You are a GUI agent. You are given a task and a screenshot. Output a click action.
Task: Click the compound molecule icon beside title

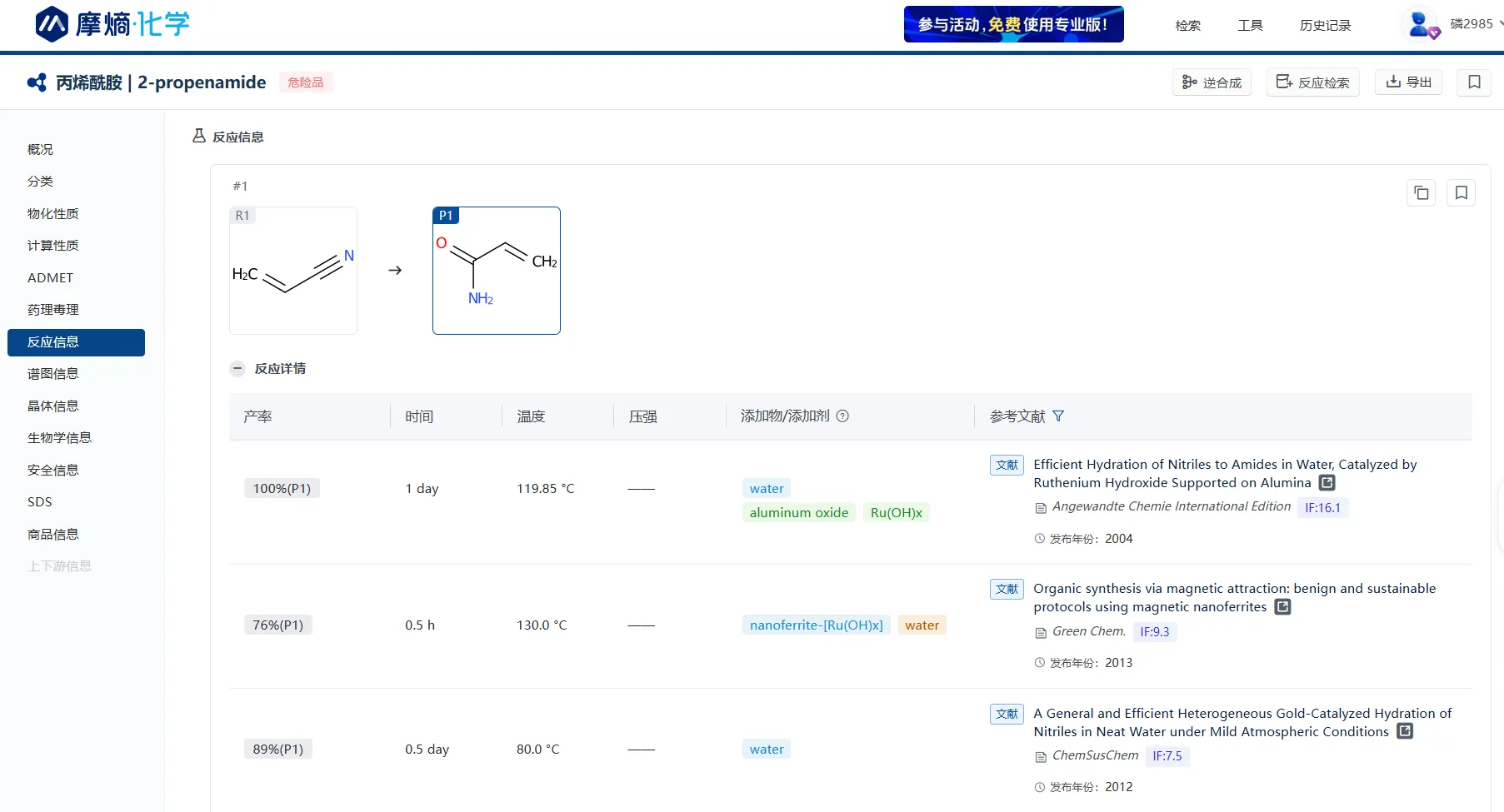coord(37,82)
